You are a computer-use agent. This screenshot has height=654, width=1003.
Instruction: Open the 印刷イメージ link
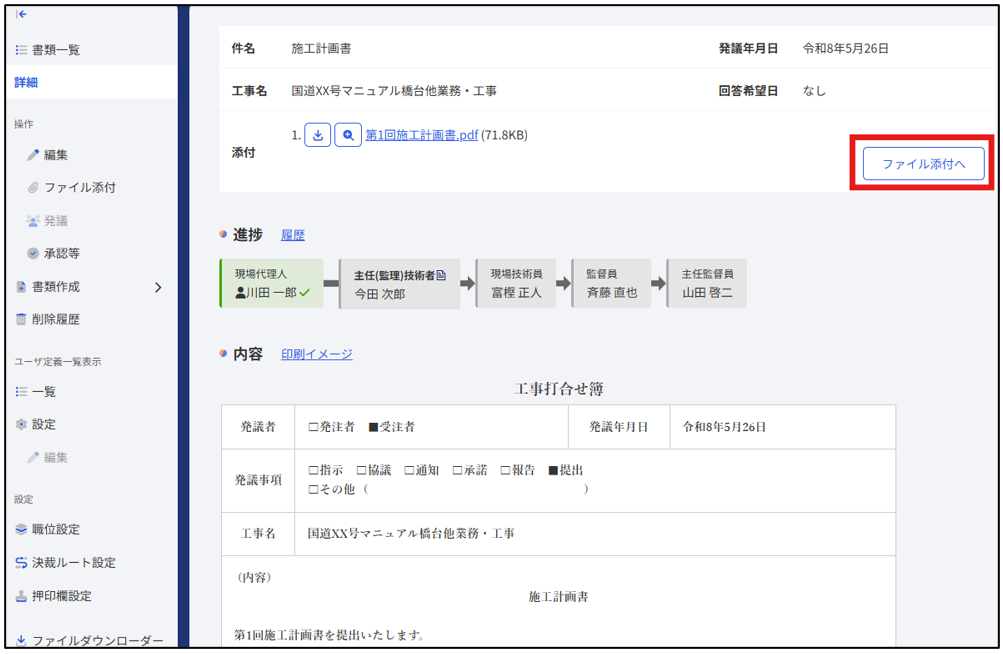317,354
